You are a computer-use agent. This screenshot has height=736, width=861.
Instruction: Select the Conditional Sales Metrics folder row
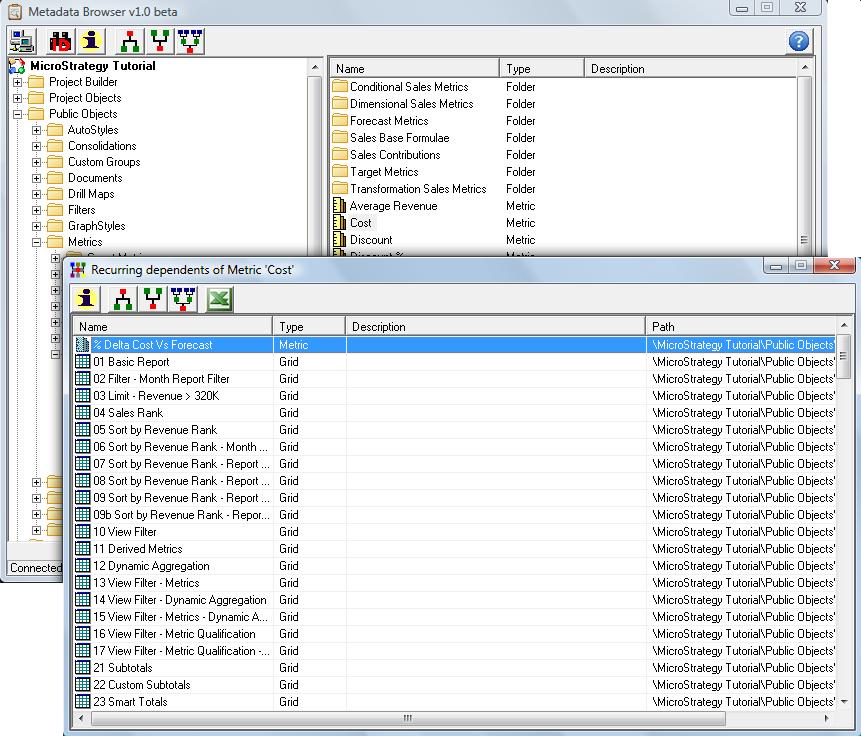click(563, 87)
